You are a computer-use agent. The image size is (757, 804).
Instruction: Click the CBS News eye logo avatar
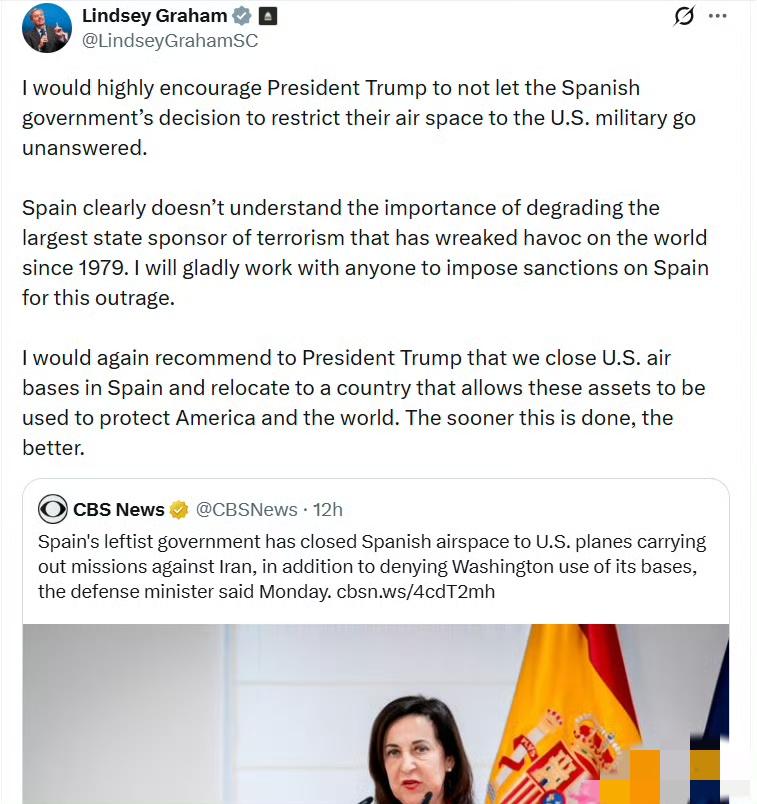coord(52,509)
